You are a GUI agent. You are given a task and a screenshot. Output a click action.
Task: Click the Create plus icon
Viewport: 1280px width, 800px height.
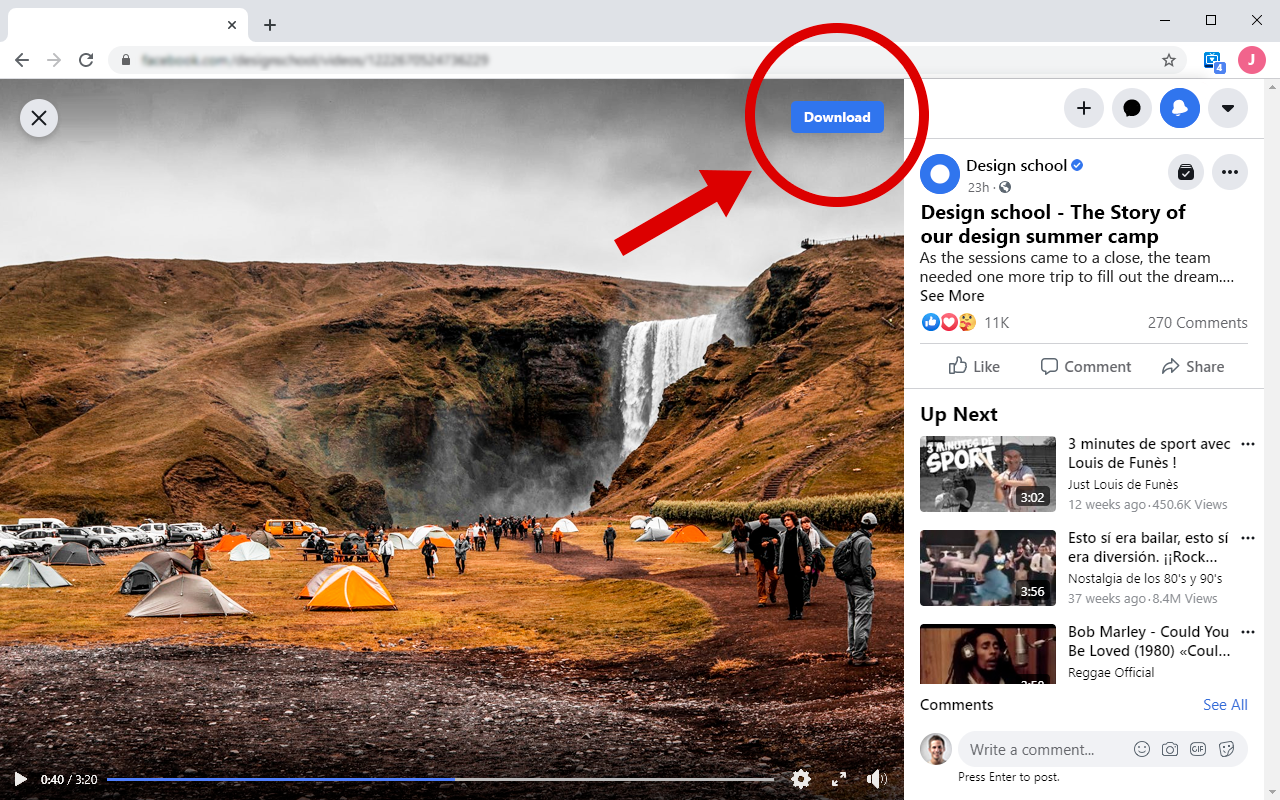tap(1083, 108)
